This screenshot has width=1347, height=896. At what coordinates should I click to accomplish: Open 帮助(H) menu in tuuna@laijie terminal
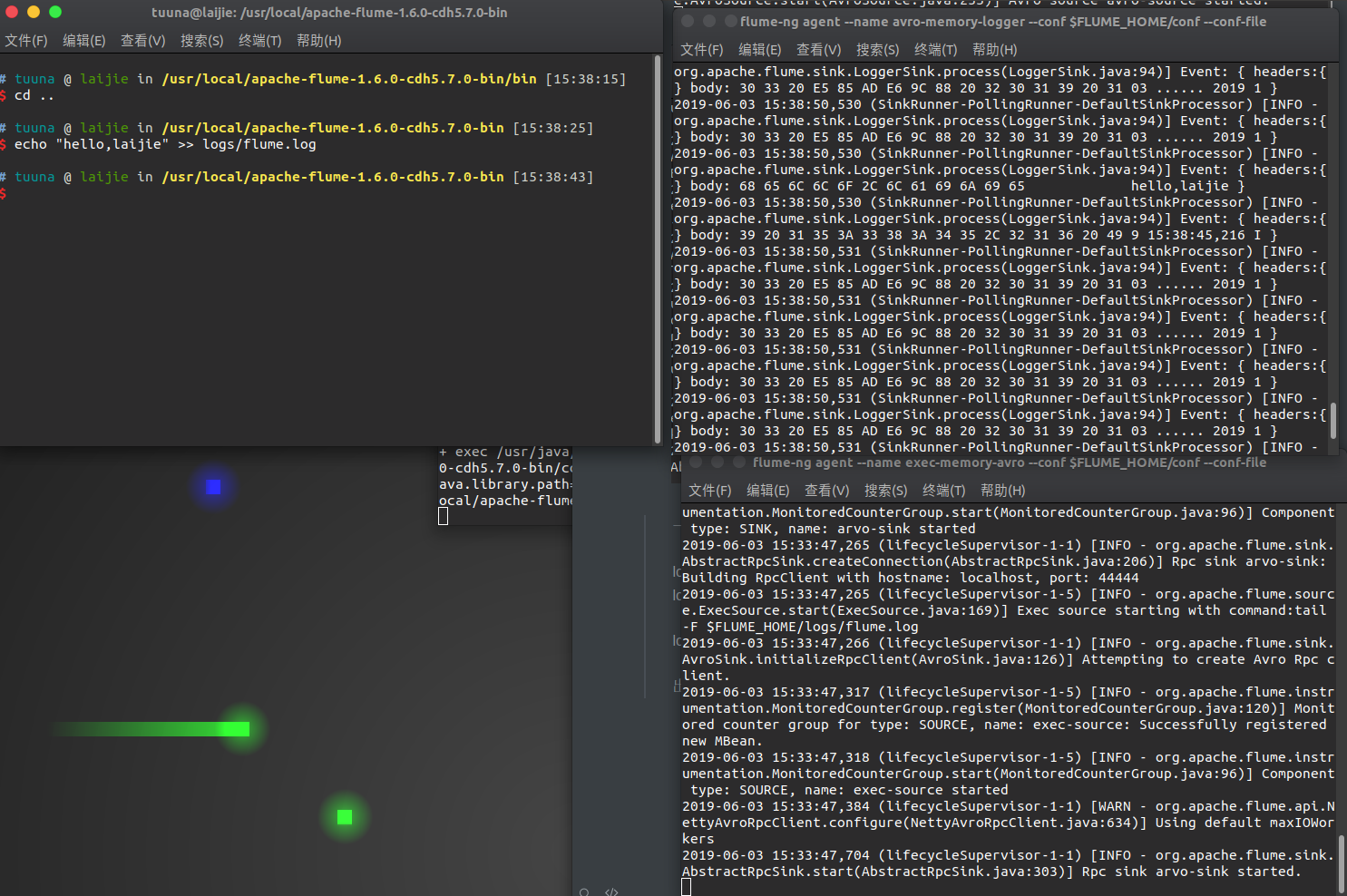coord(318,41)
